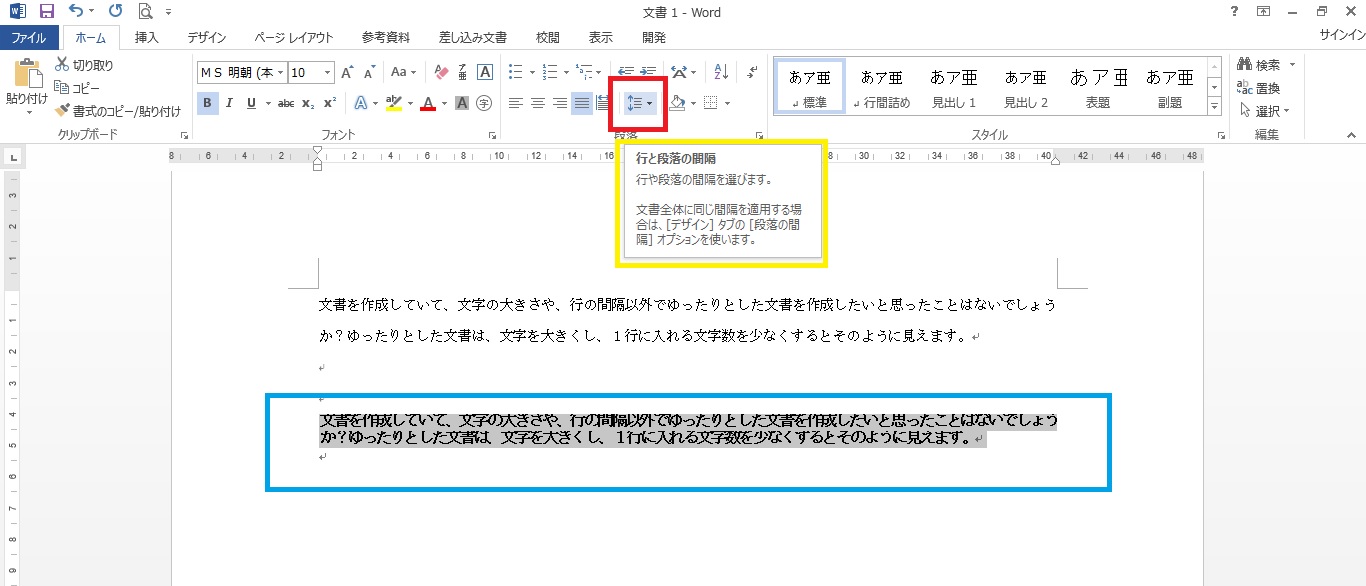Click the Sign in (サインイン) link
Viewport: 1366px width, 586px height.
pyautogui.click(x=1343, y=35)
